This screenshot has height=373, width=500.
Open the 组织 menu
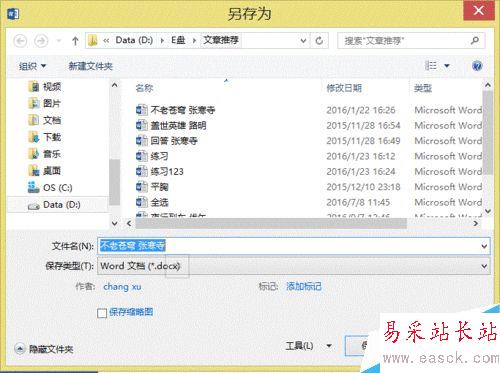coord(32,66)
